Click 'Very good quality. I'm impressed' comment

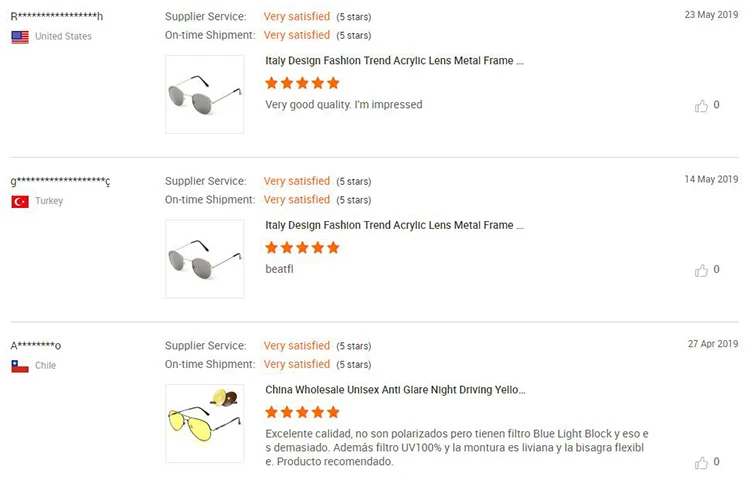point(344,105)
